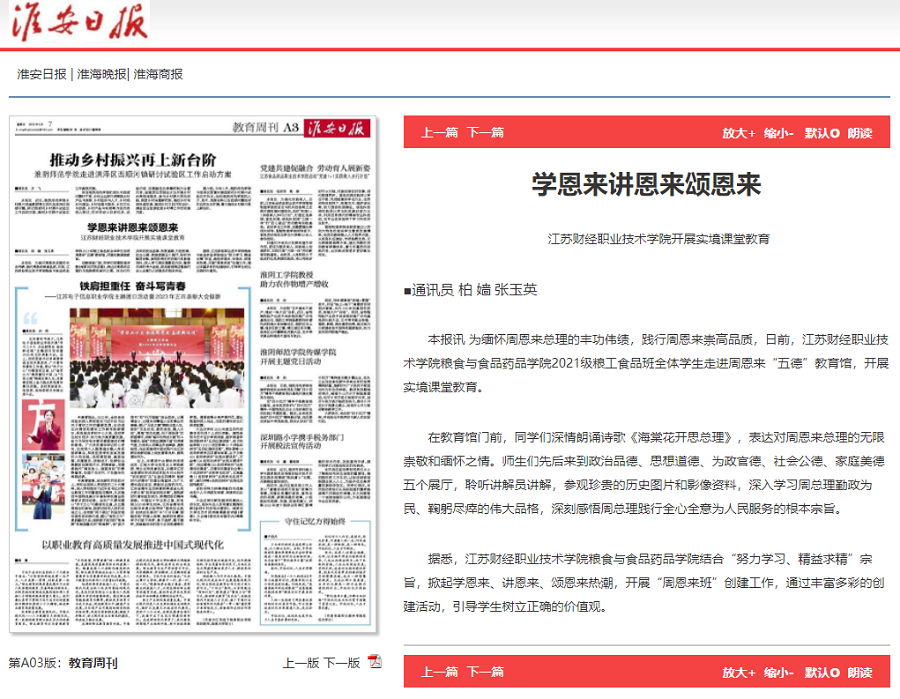
Task: Open the 铁肩担重任 奋斗写青春 article in preview
Action: tap(134, 285)
